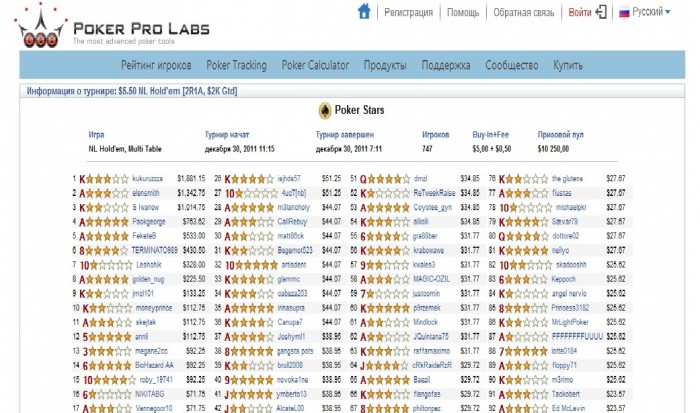This screenshot has width=700, height=413.
Task: Open player skadooshh profile link
Action: tap(571, 265)
